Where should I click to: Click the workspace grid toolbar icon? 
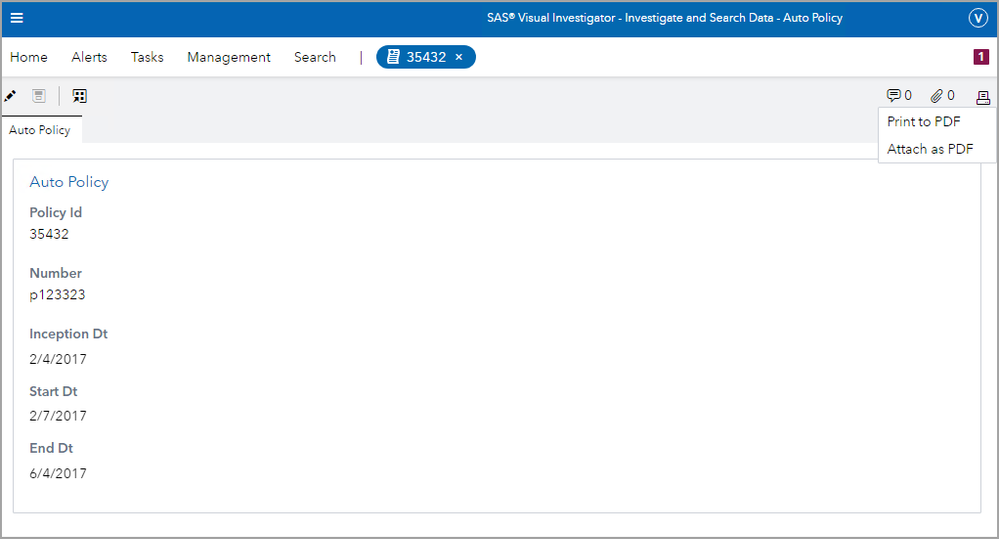(80, 96)
